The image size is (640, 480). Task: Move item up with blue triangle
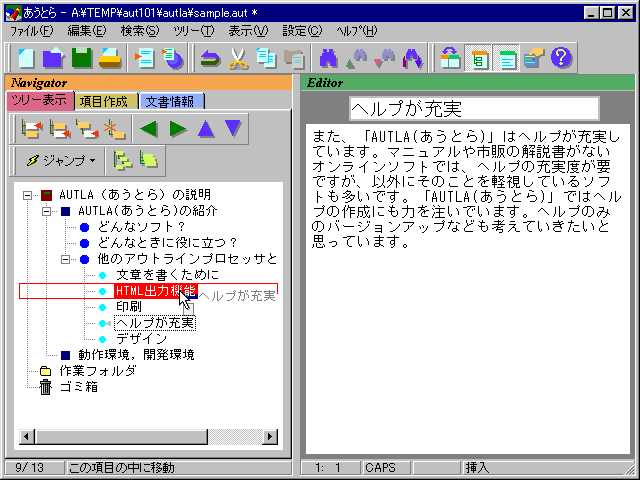click(206, 129)
